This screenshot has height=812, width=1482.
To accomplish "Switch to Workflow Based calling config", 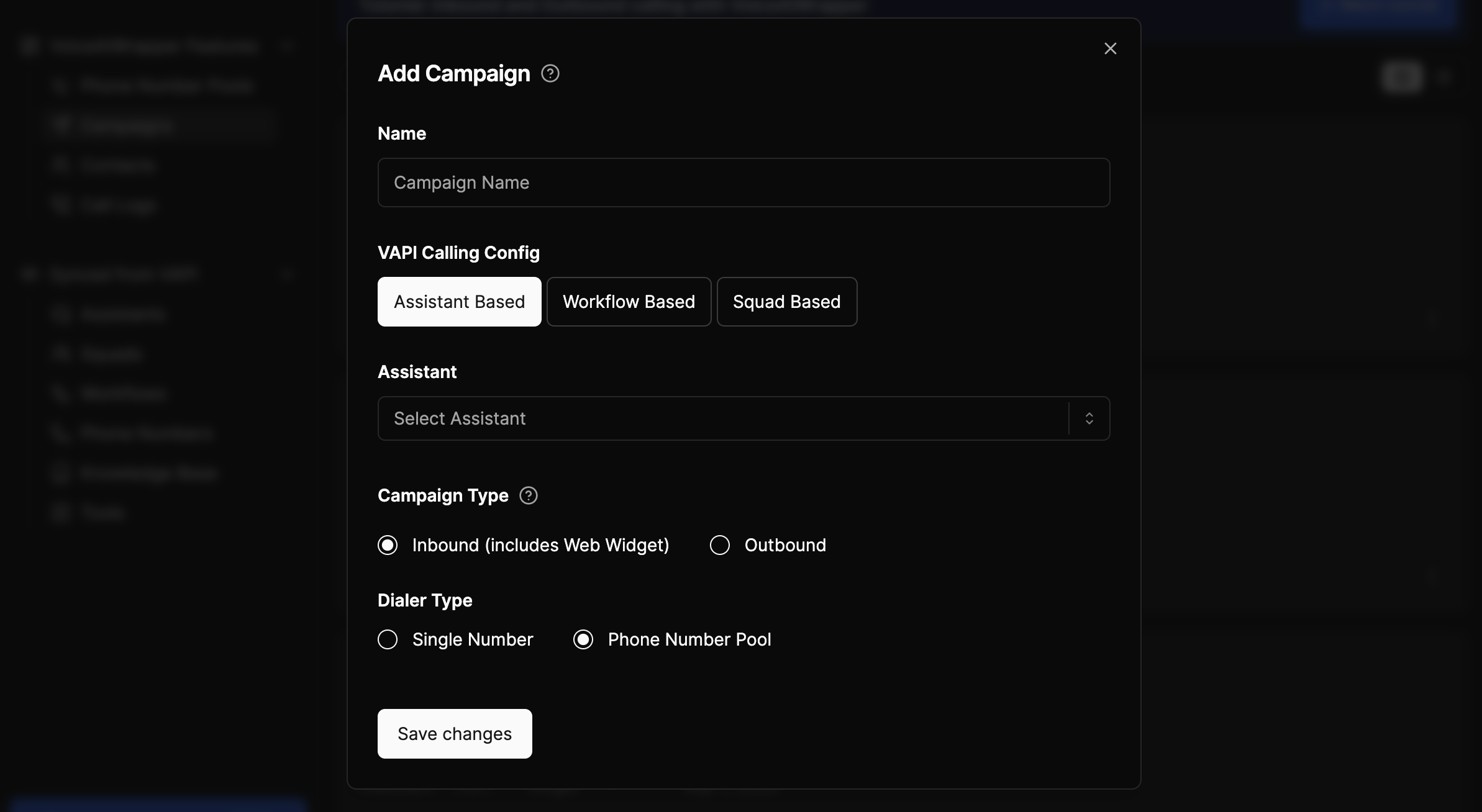I will click(x=629, y=302).
